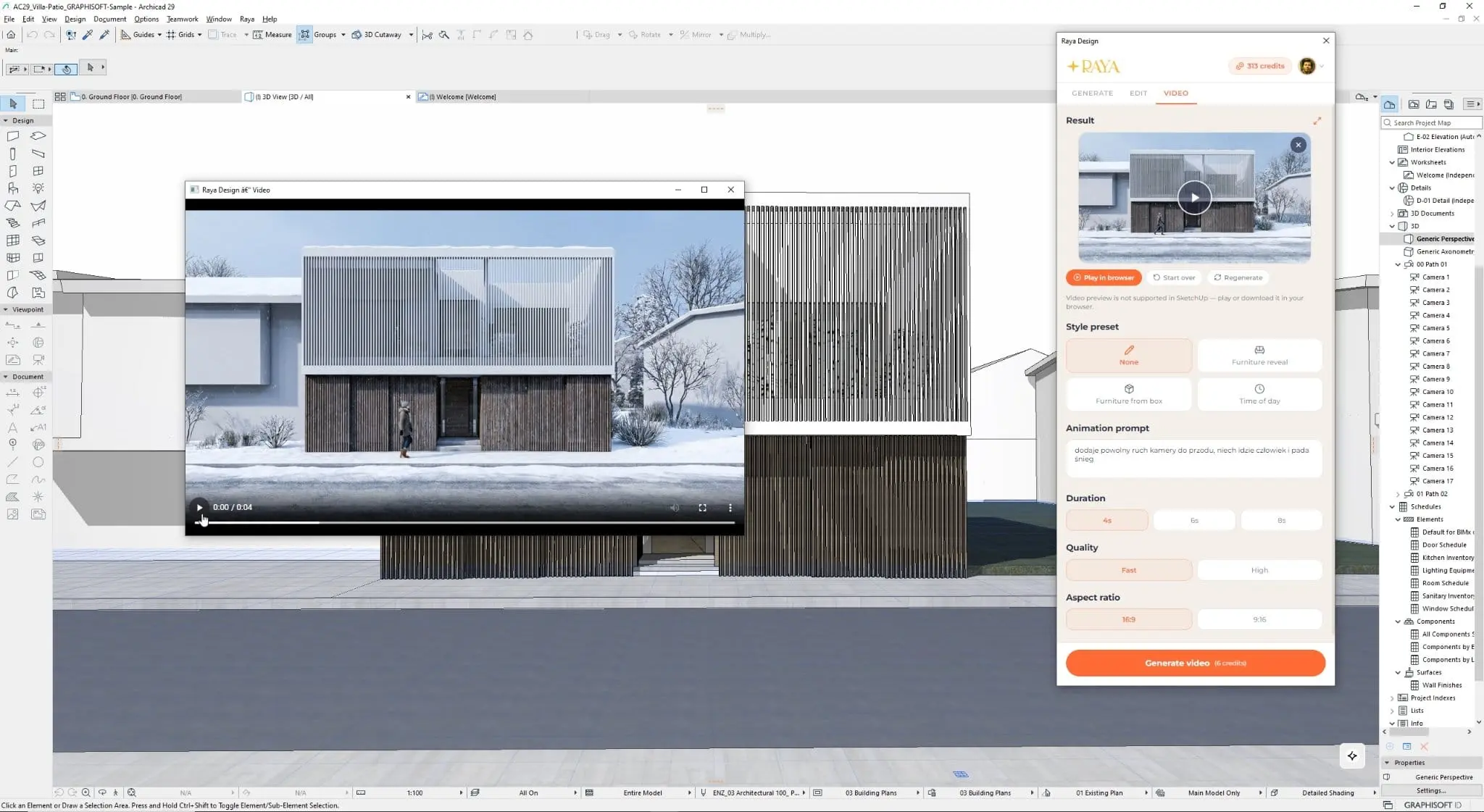Viewport: 1484px width, 812px height.
Task: Click the video progress bar
Action: click(x=464, y=522)
